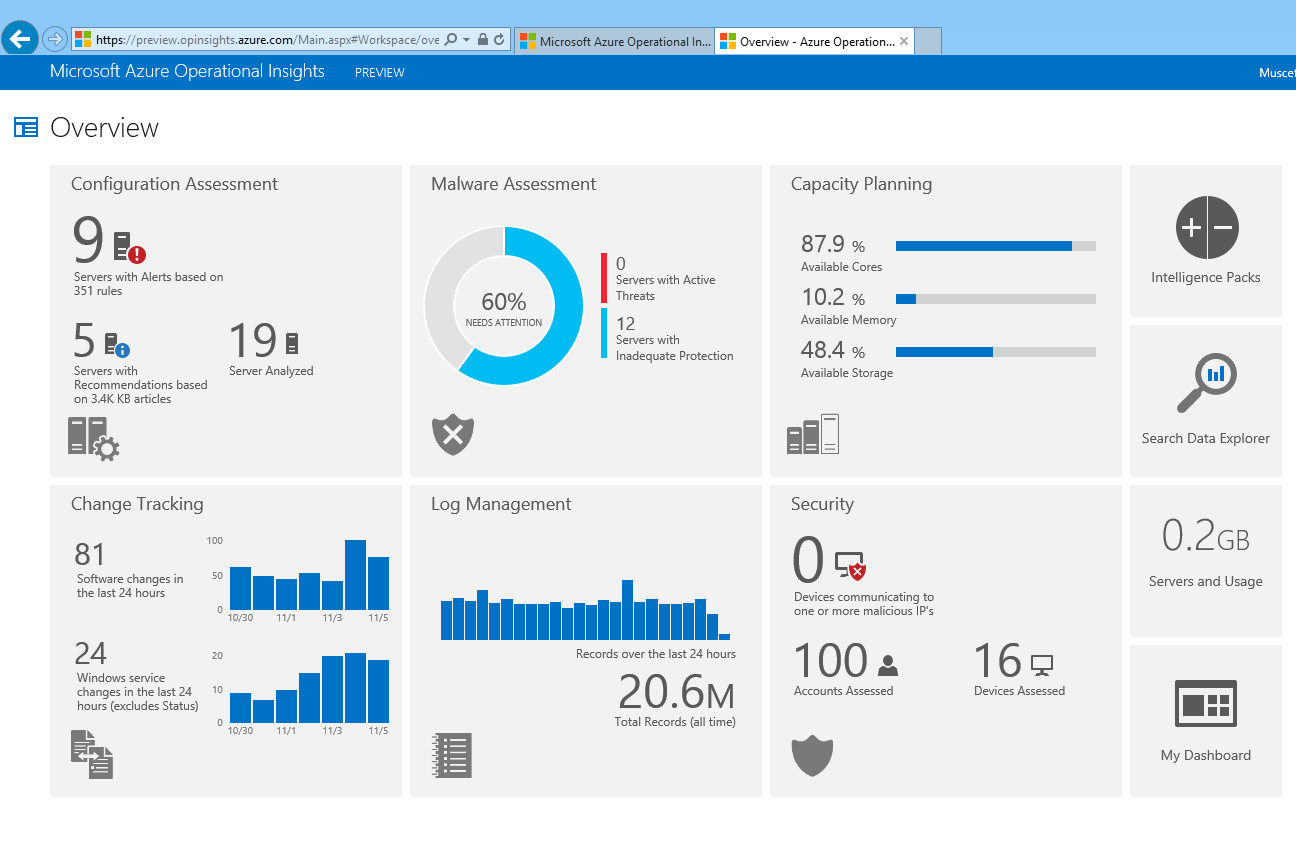Click the Intelligence Packs tile label
The height and width of the screenshot is (860, 1296).
(x=1206, y=278)
